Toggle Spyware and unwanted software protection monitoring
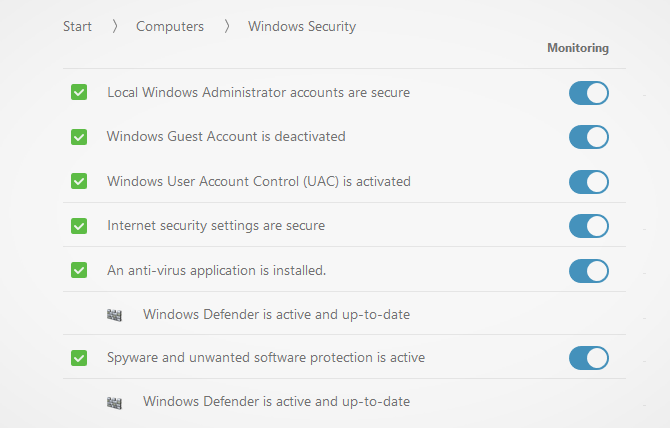 pos(589,358)
